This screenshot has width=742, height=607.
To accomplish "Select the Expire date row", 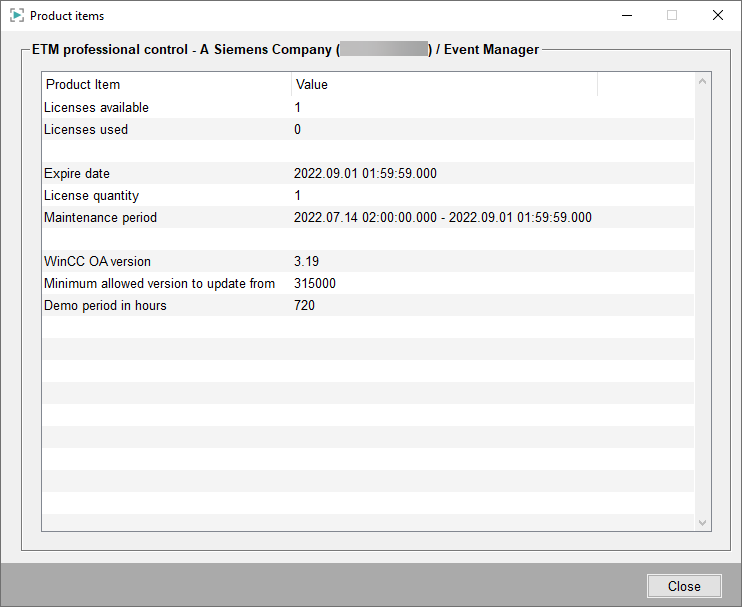I will pyautogui.click(x=77, y=174).
